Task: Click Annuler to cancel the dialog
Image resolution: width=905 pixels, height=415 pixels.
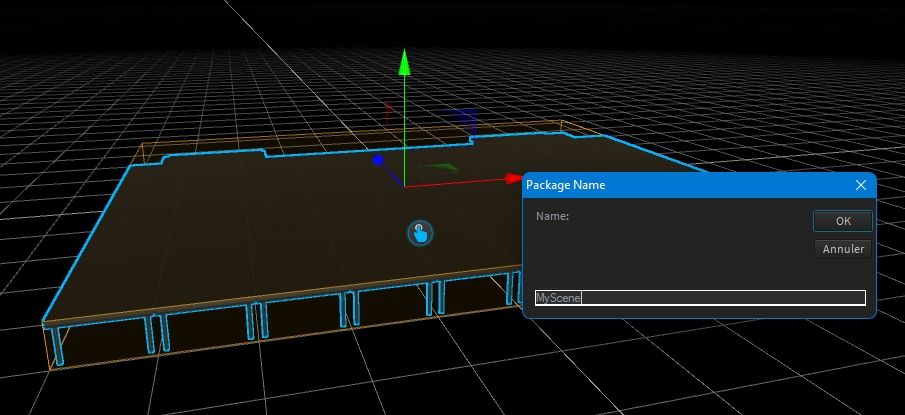Action: pyautogui.click(x=843, y=249)
